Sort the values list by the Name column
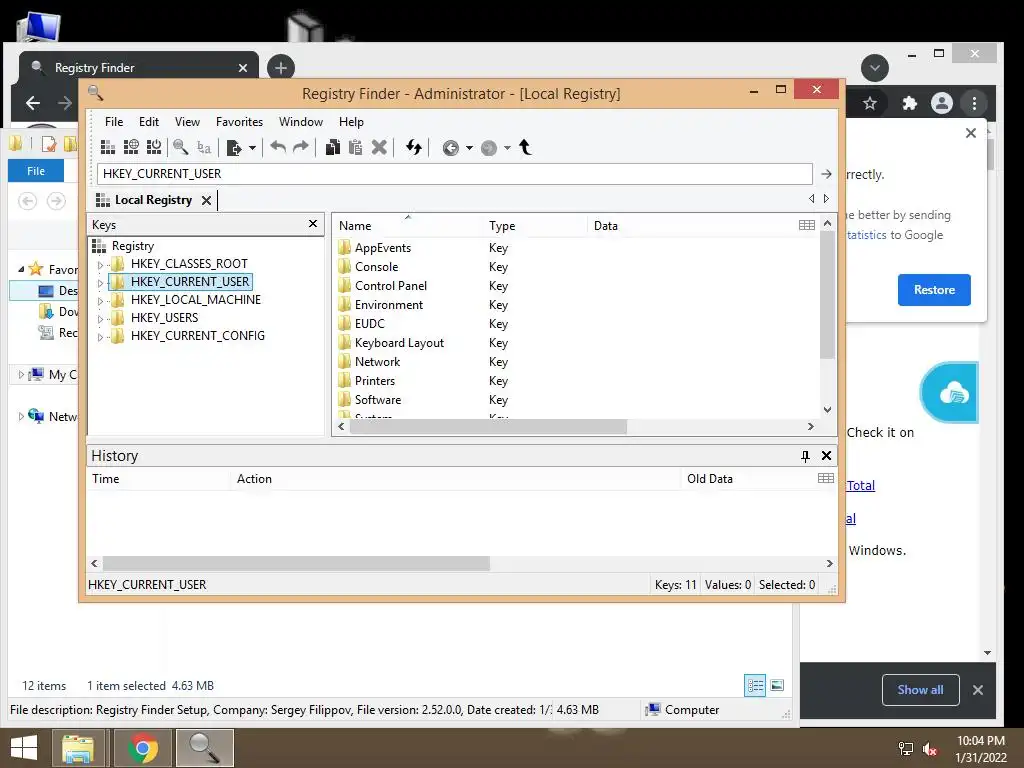The width and height of the screenshot is (1024, 768). (x=355, y=225)
